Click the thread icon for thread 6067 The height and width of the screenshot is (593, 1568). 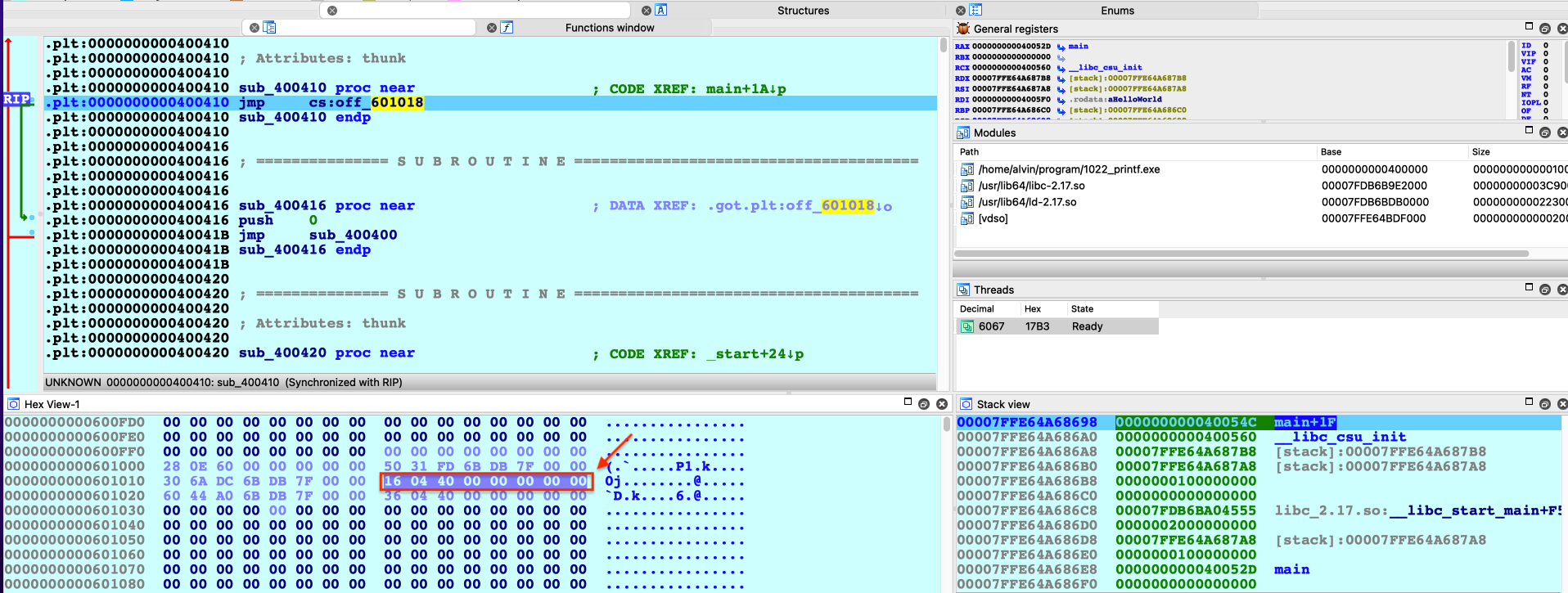coord(967,326)
